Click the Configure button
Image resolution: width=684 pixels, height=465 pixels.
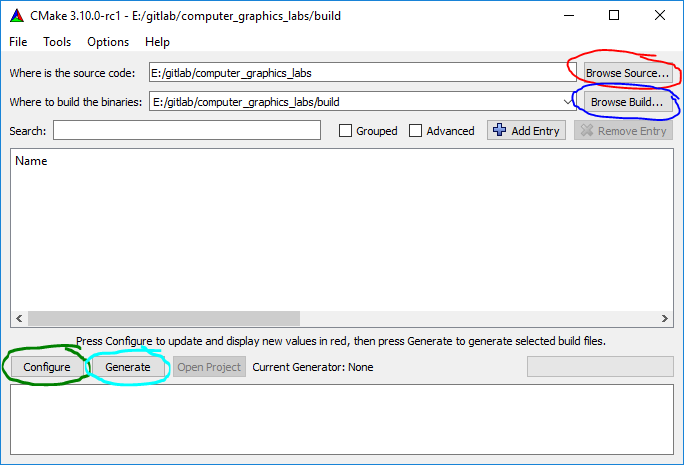point(47,367)
